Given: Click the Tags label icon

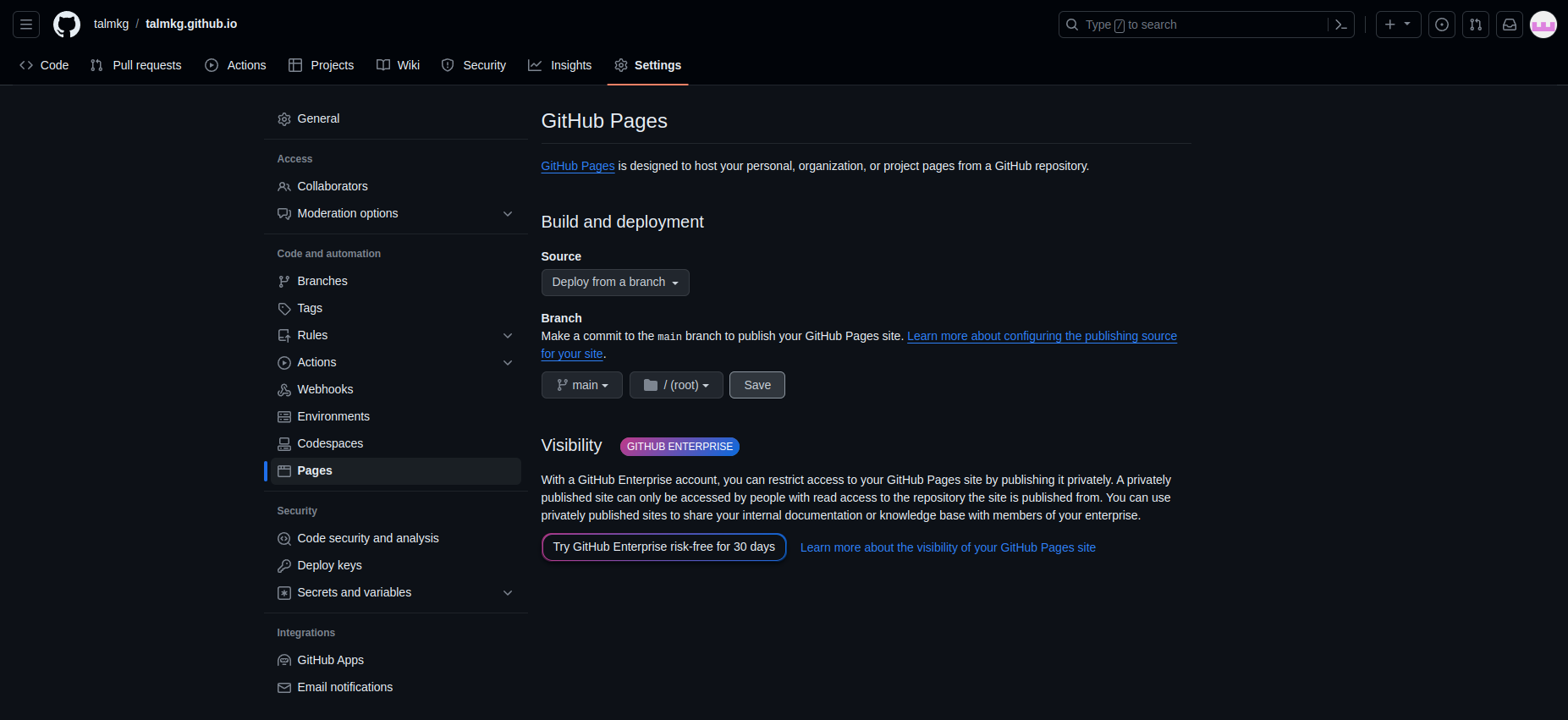Looking at the screenshot, I should pyautogui.click(x=284, y=309).
